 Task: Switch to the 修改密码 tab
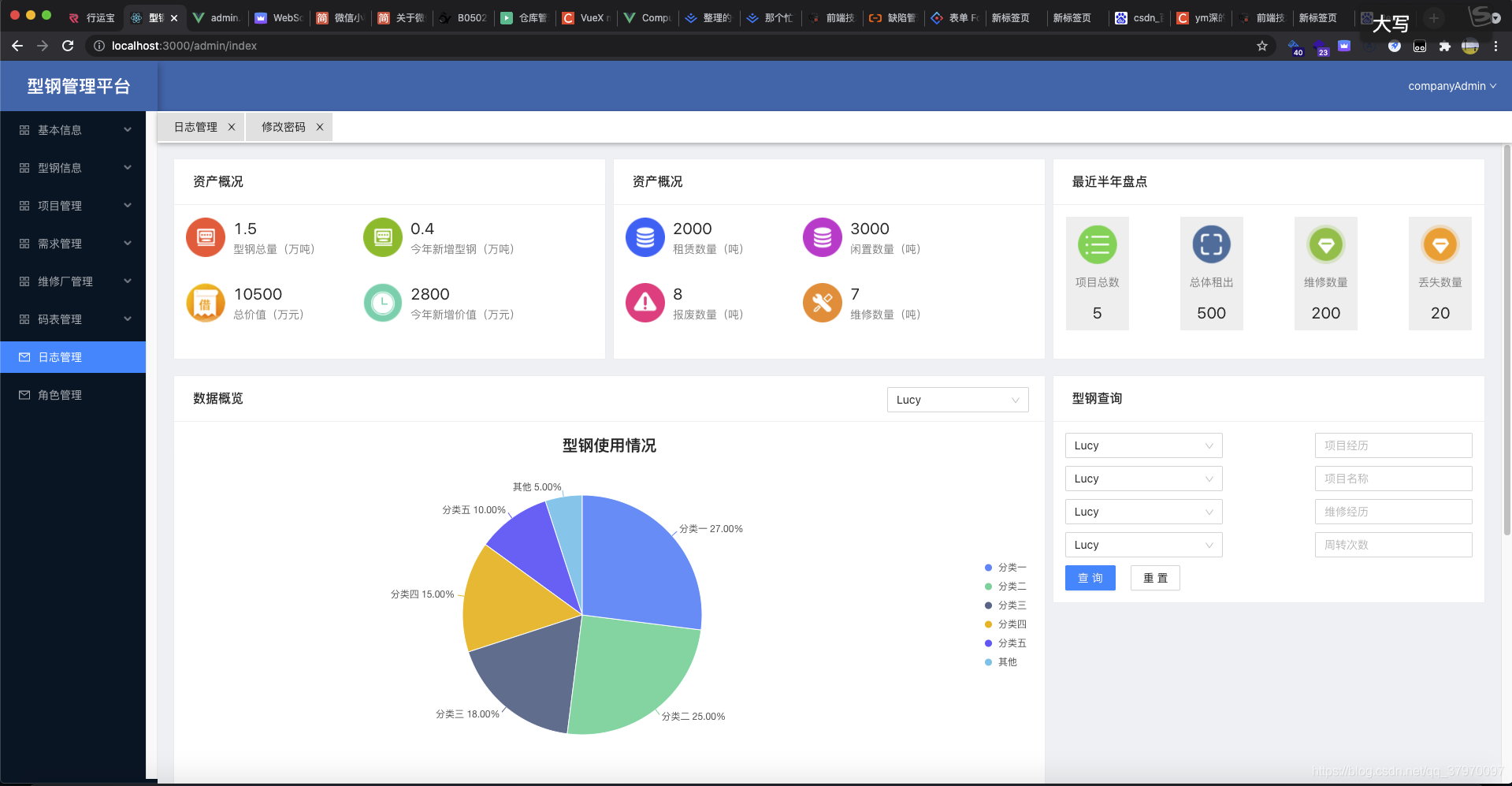click(x=281, y=127)
